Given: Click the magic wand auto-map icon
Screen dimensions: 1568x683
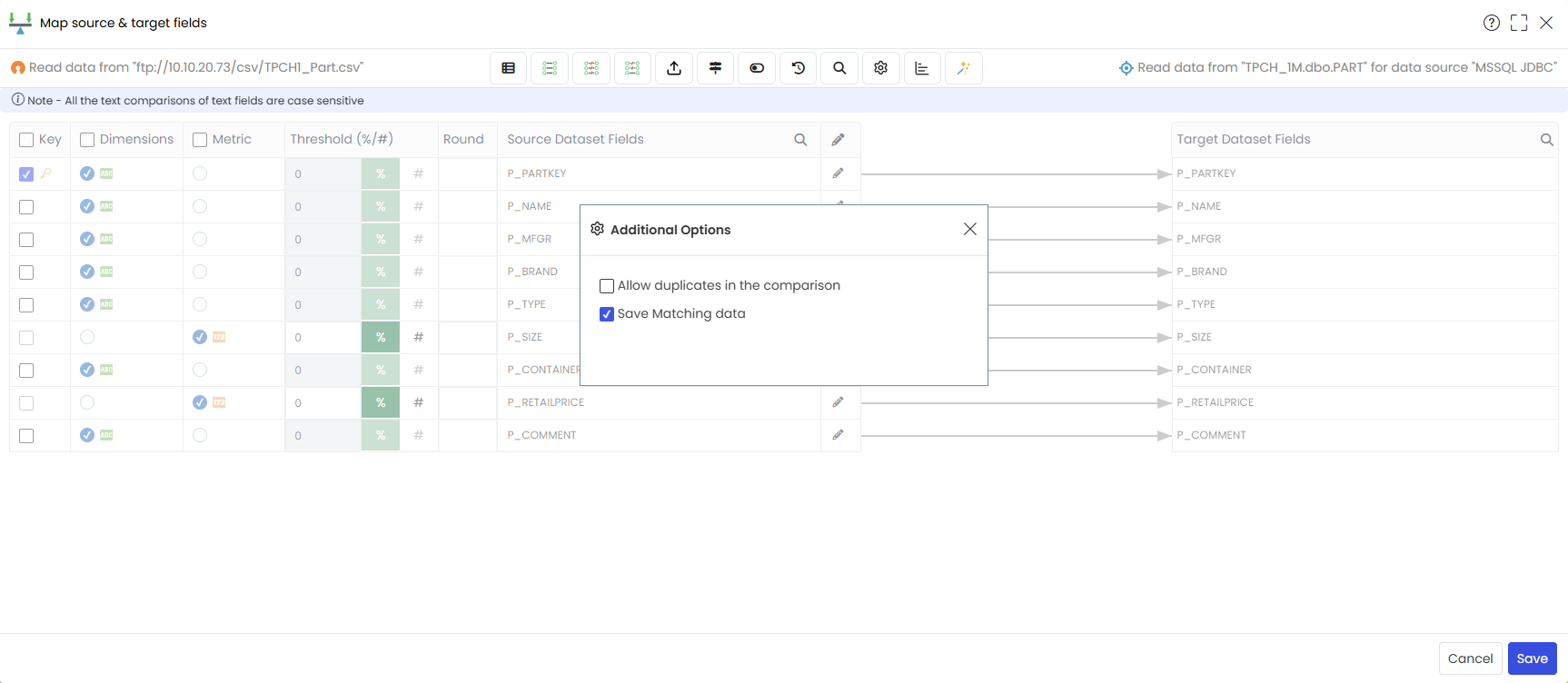Looking at the screenshot, I should tap(964, 68).
